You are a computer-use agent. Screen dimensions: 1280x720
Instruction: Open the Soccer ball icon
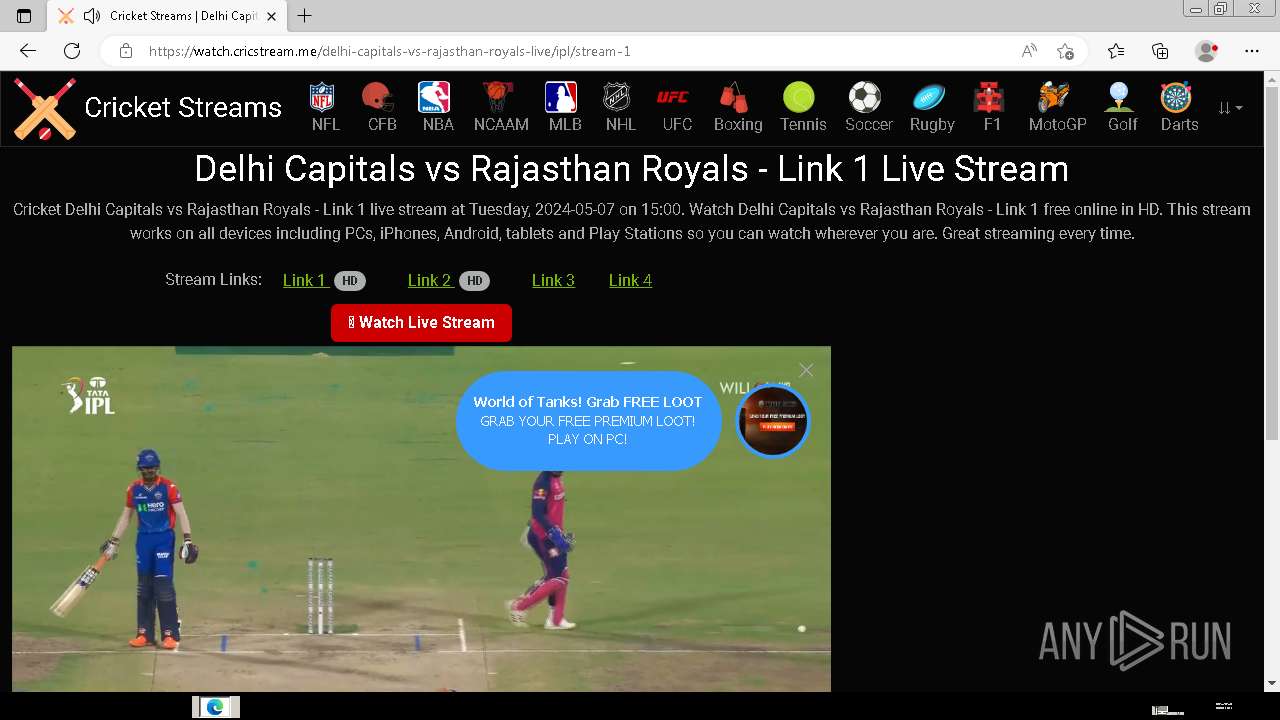click(x=865, y=97)
